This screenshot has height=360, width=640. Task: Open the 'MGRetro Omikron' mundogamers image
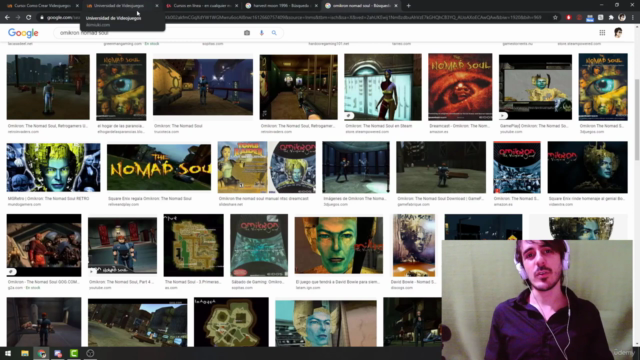[53, 167]
